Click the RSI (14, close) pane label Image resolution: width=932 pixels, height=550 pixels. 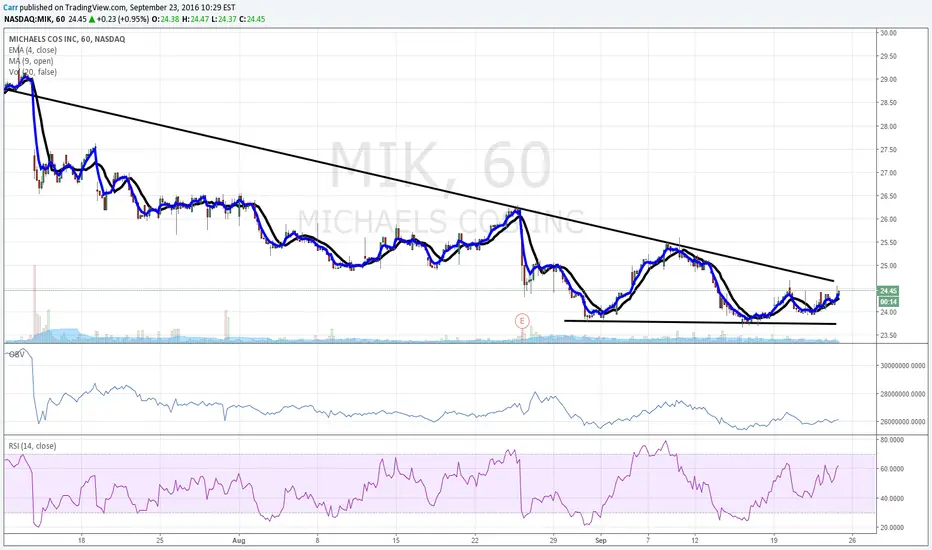tap(32, 446)
